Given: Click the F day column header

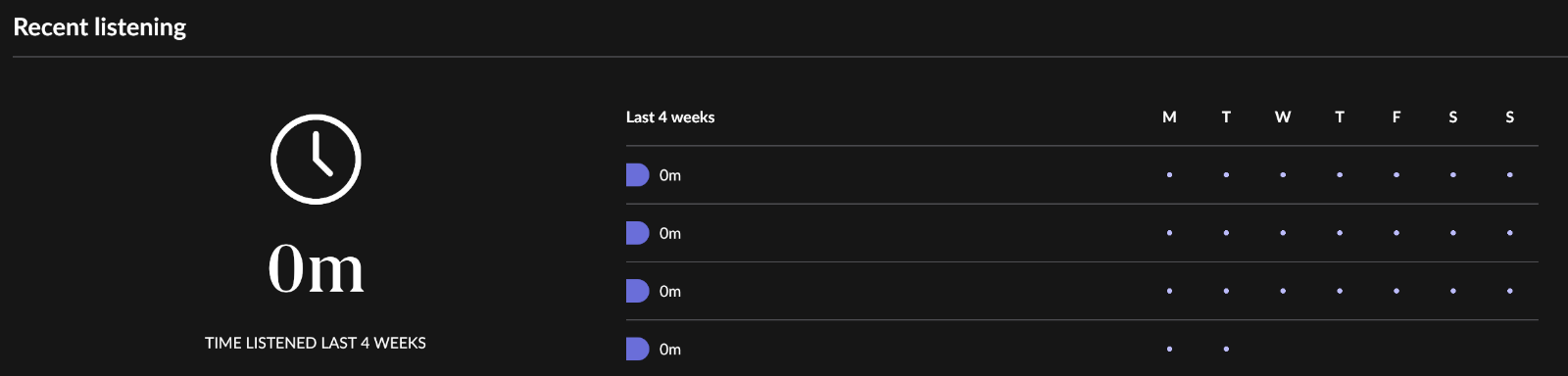Looking at the screenshot, I should 1396,117.
